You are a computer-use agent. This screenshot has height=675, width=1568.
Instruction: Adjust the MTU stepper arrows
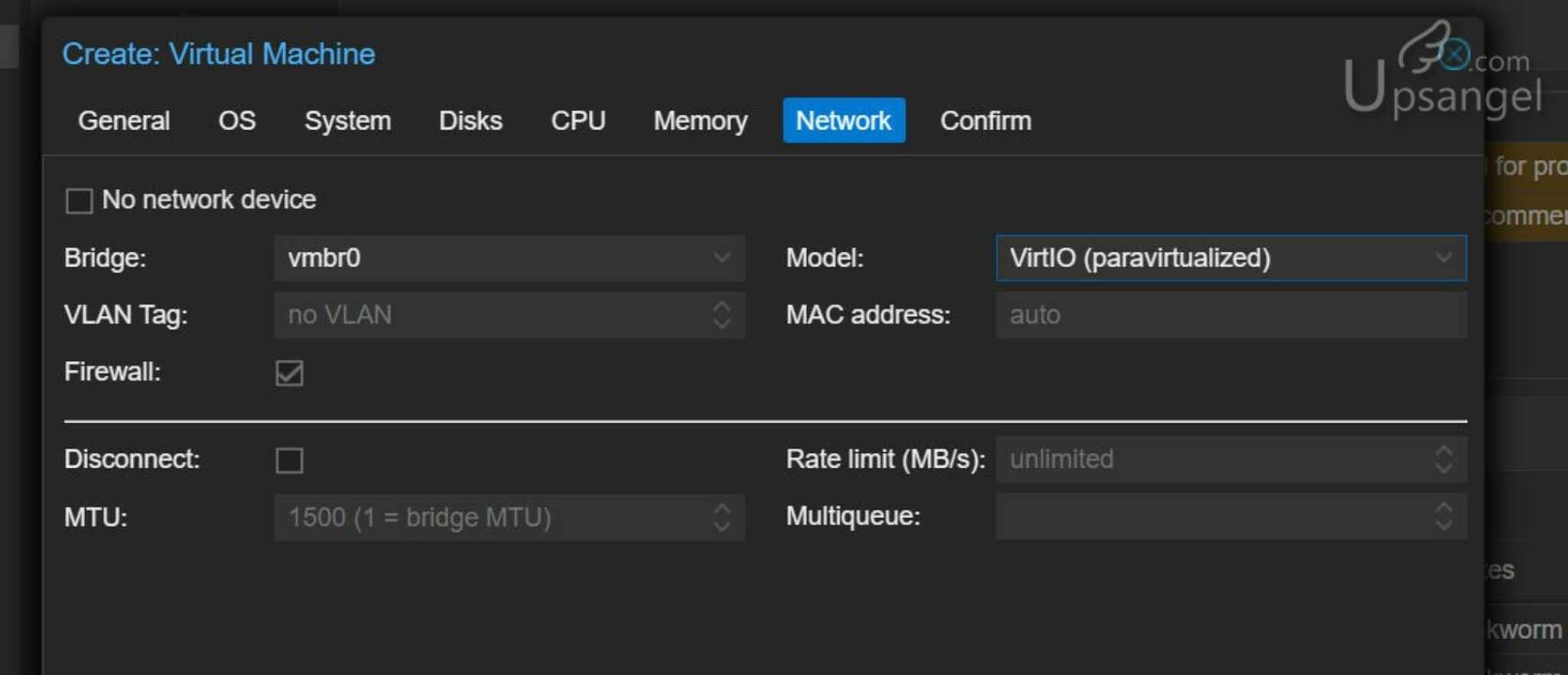721,517
